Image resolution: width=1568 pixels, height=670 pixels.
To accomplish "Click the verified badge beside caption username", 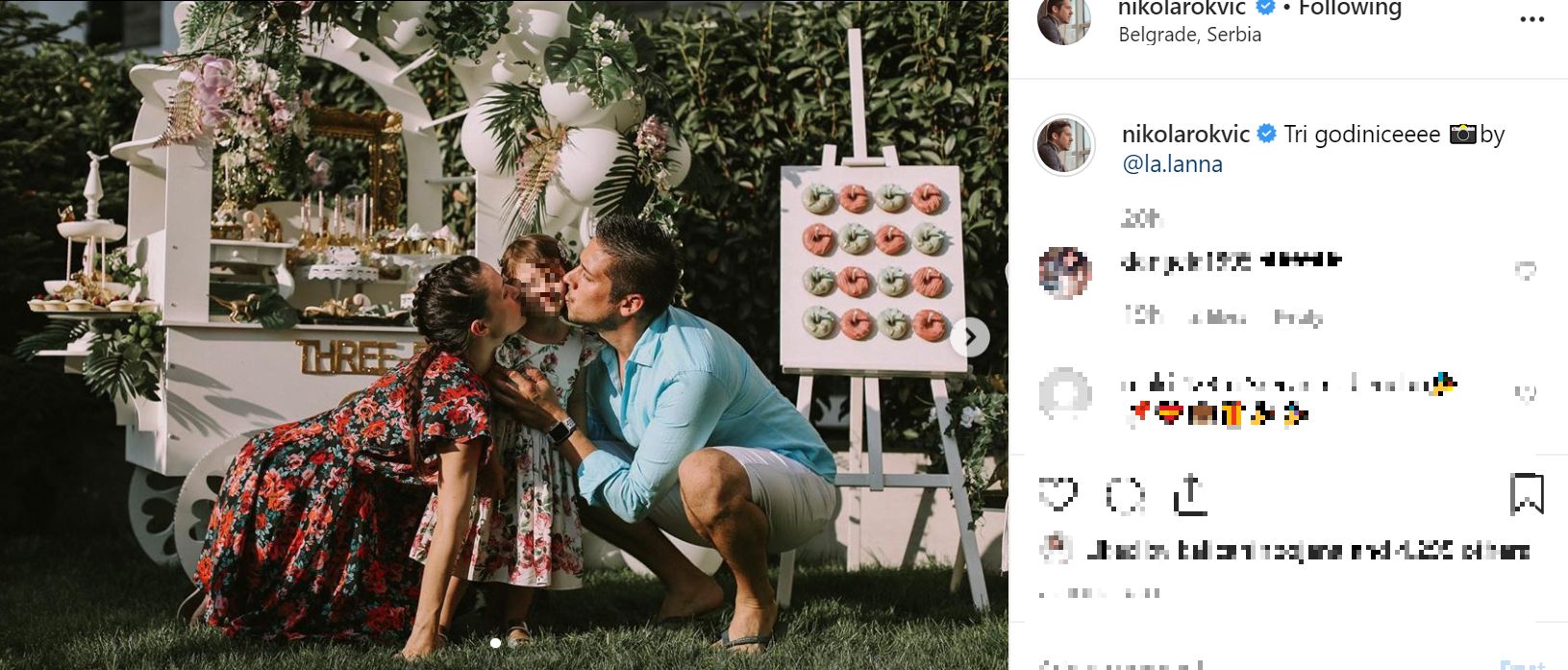I will pos(1266,135).
